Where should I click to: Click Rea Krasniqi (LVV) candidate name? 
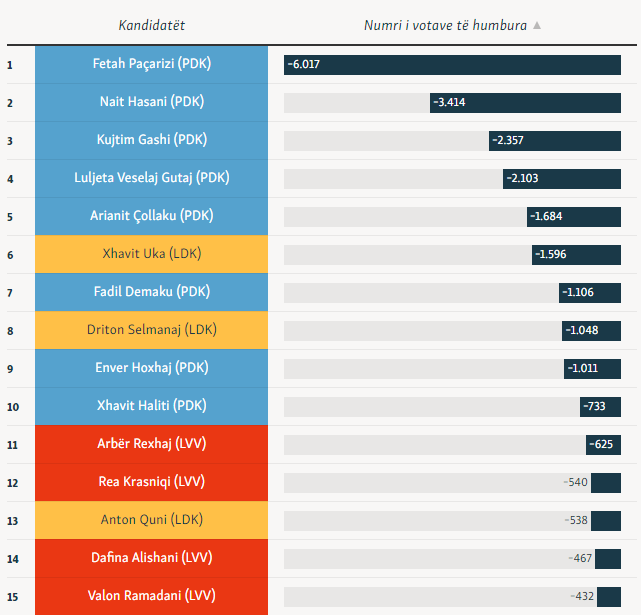151,482
